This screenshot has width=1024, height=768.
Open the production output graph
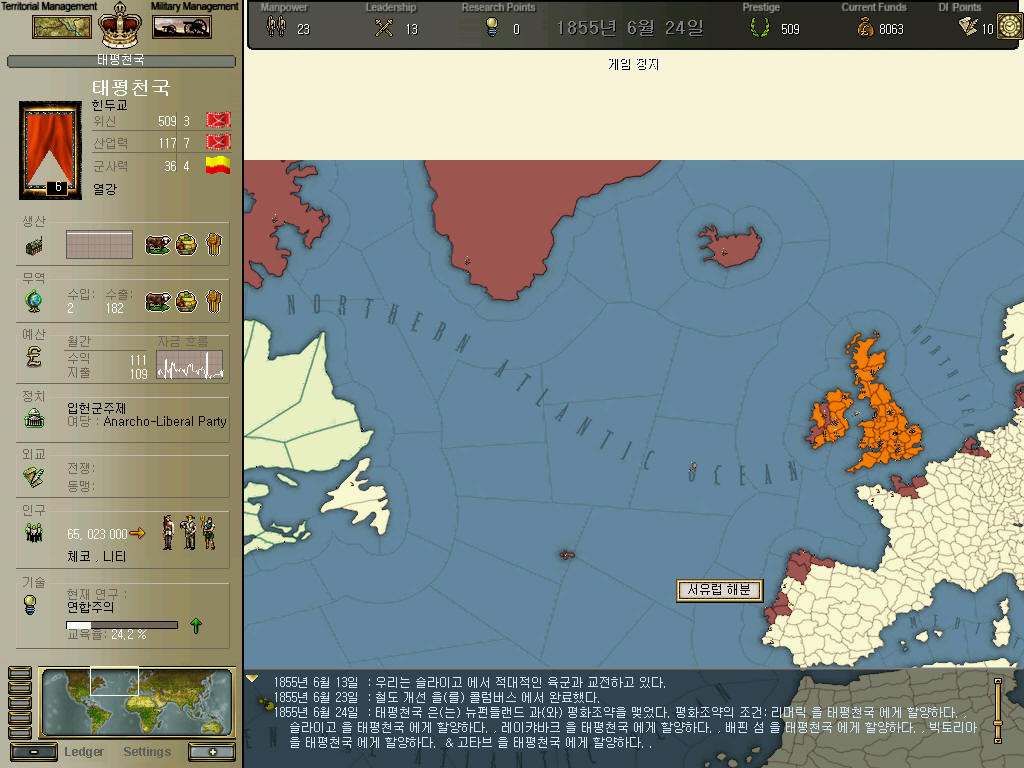(99, 245)
